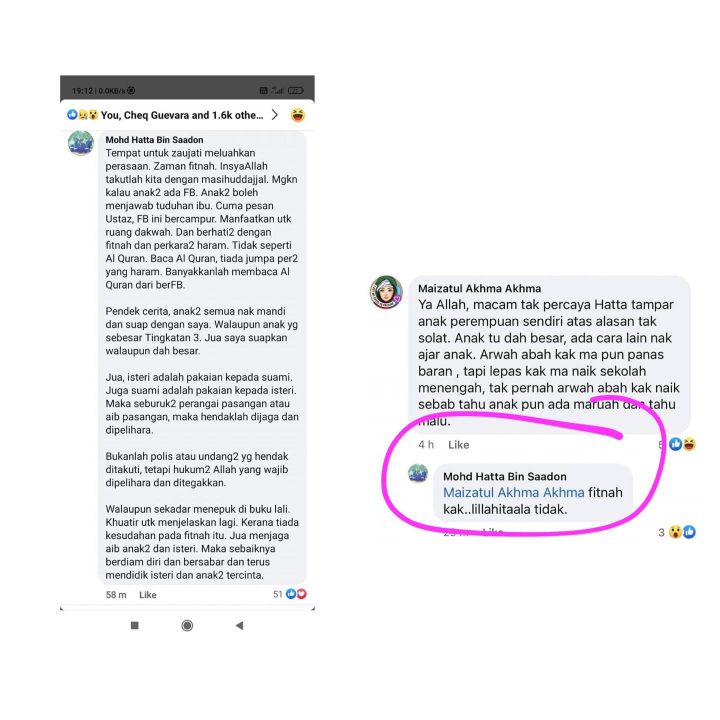Tap Android square recent apps button
Screen dimensions: 720x720
(x=135, y=625)
